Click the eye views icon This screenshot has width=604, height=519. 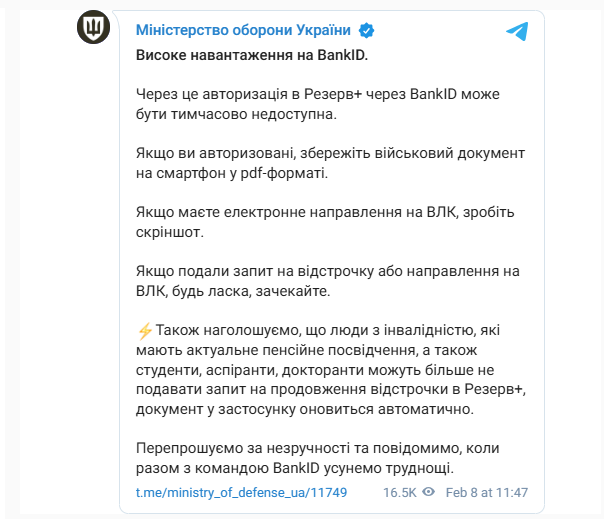coord(429,493)
